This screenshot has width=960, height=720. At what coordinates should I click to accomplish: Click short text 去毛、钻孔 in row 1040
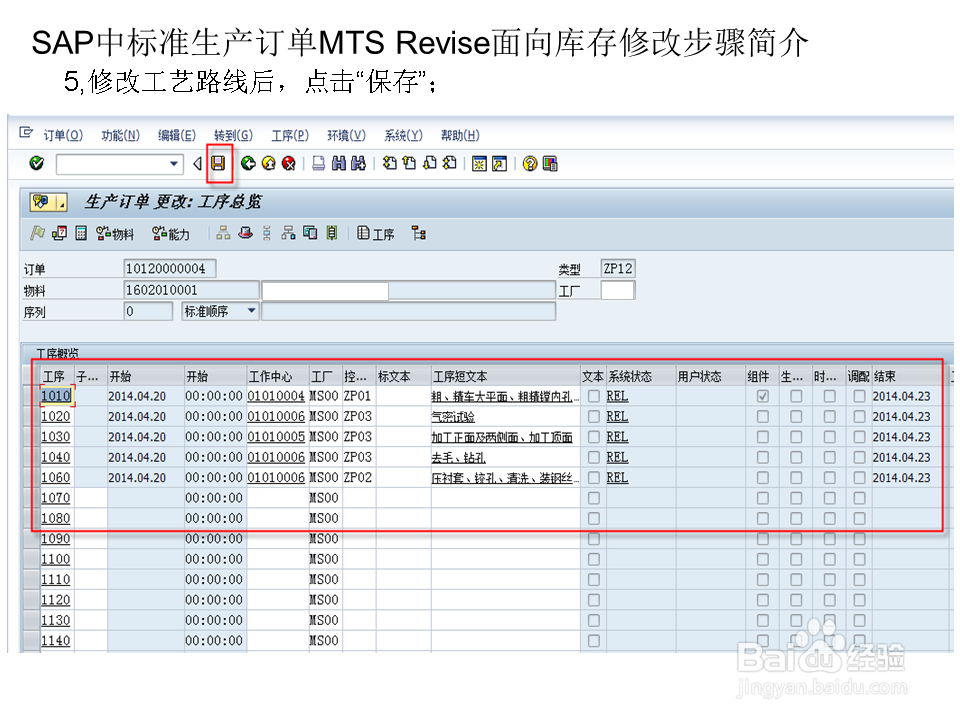click(x=459, y=457)
